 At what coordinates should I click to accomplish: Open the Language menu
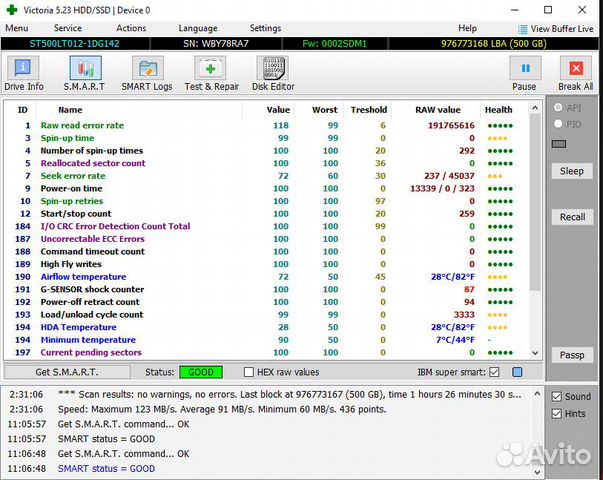click(198, 28)
